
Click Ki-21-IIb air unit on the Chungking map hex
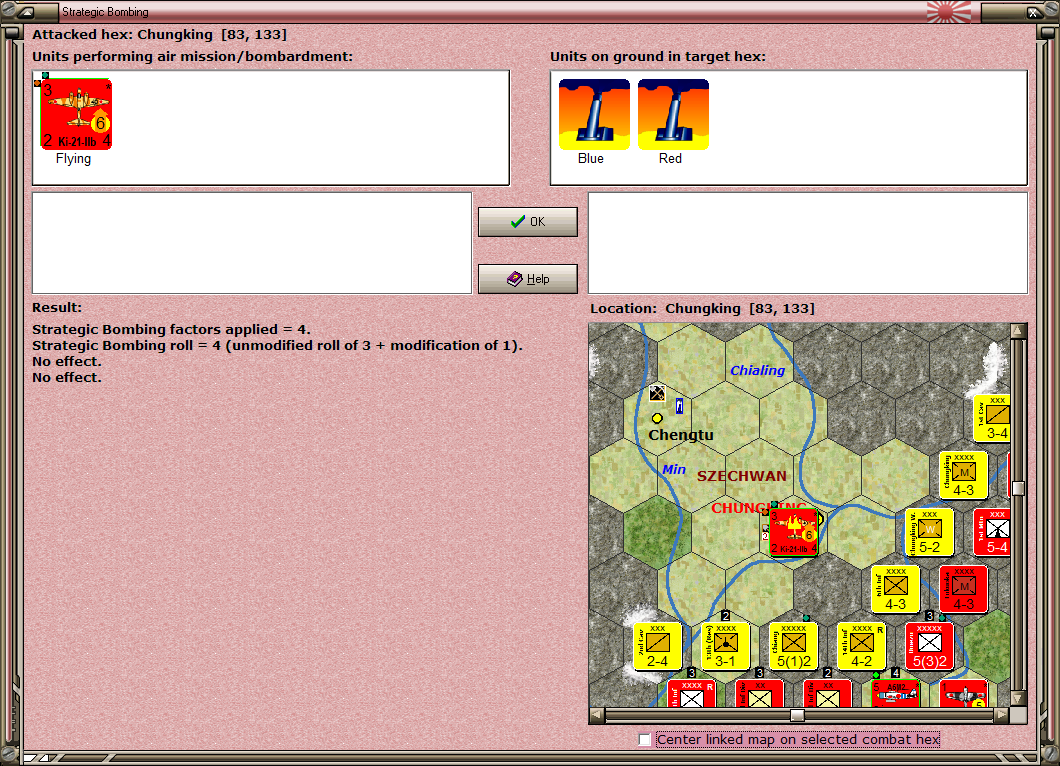pyautogui.click(x=794, y=533)
